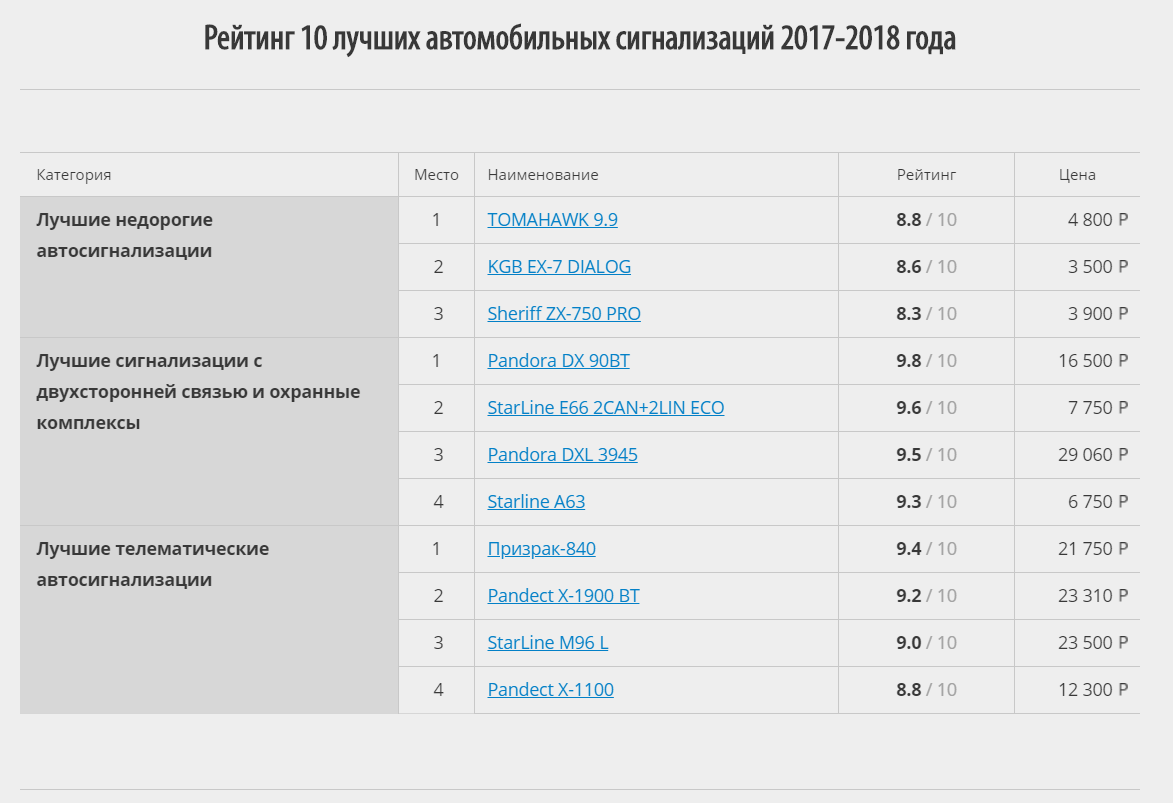
Task: Open the Pandora DXL 3945 link
Action: [x=563, y=455]
